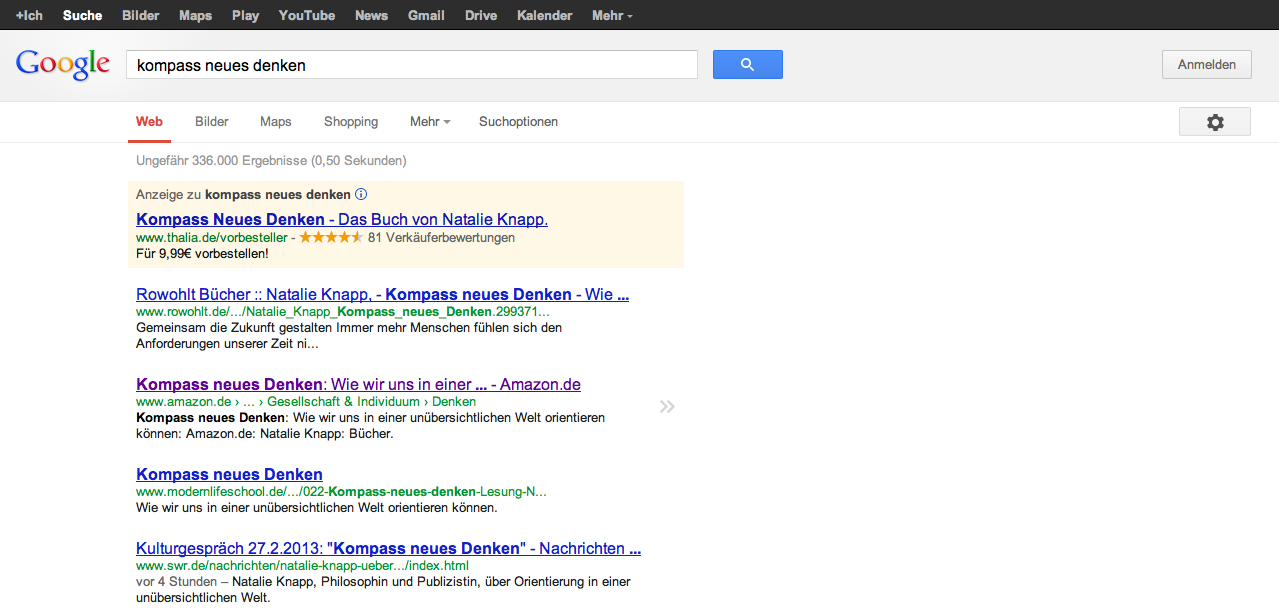Click the Google logo
Viewport: 1279px width, 614px height.
click(63, 64)
